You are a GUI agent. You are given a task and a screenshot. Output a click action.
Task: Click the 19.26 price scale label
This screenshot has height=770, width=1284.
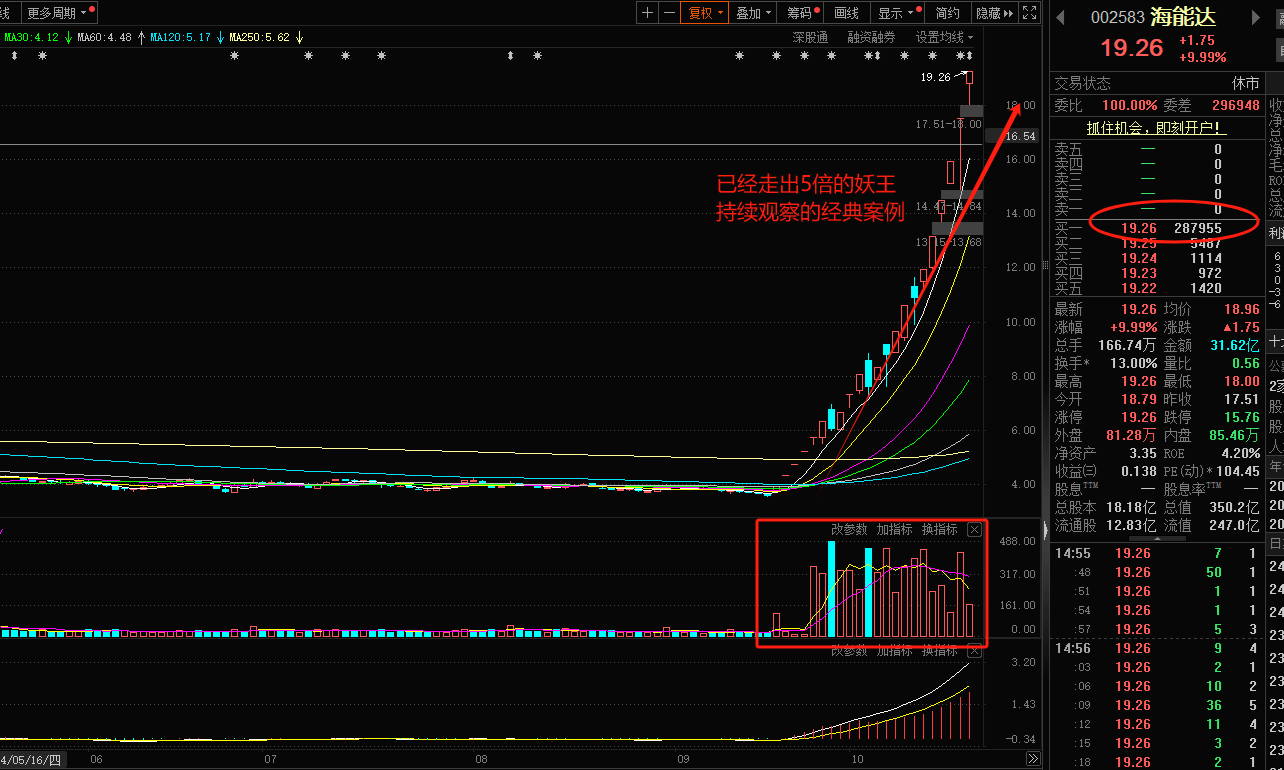[935, 76]
